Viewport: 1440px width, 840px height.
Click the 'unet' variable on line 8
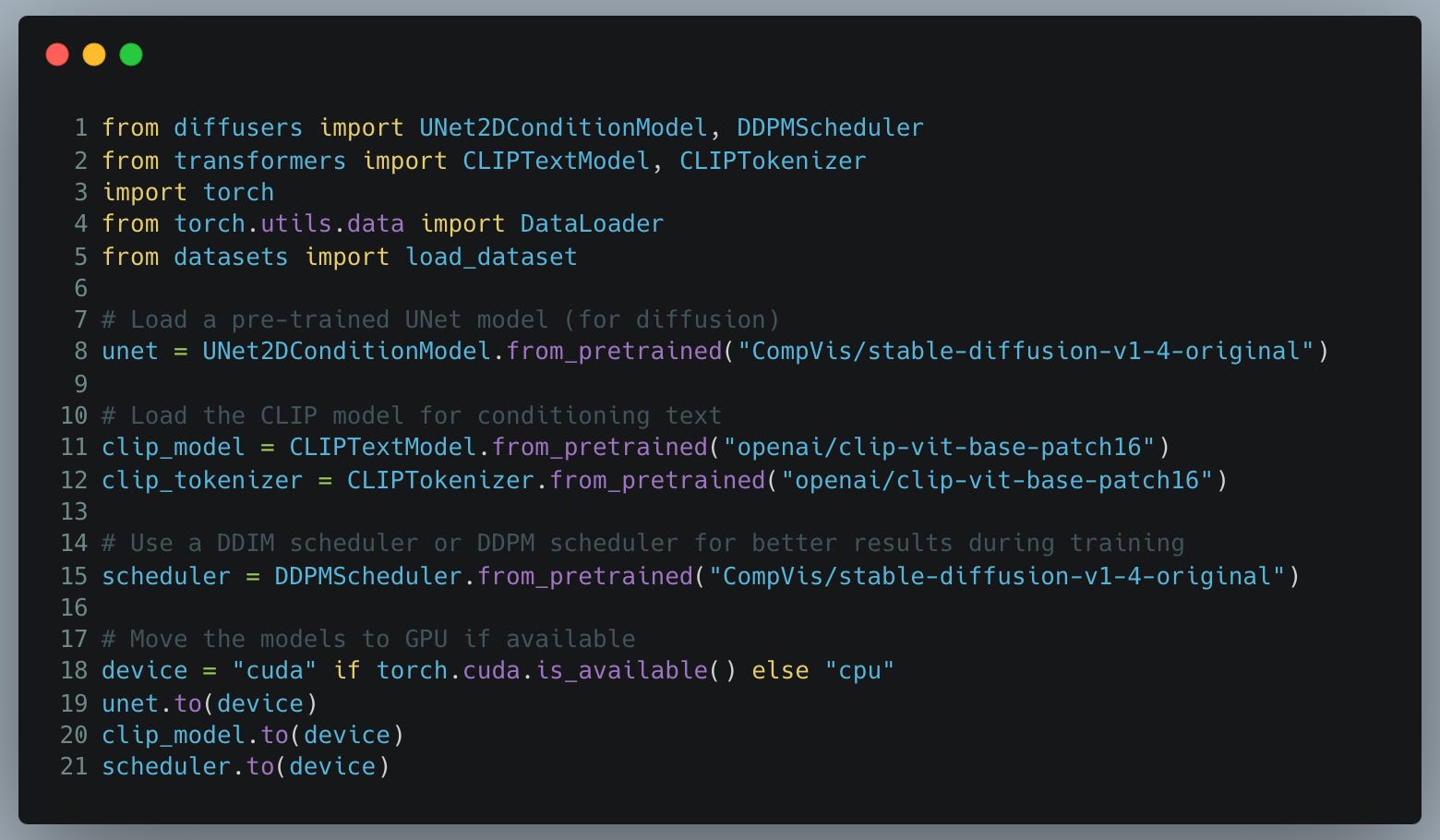(x=130, y=351)
